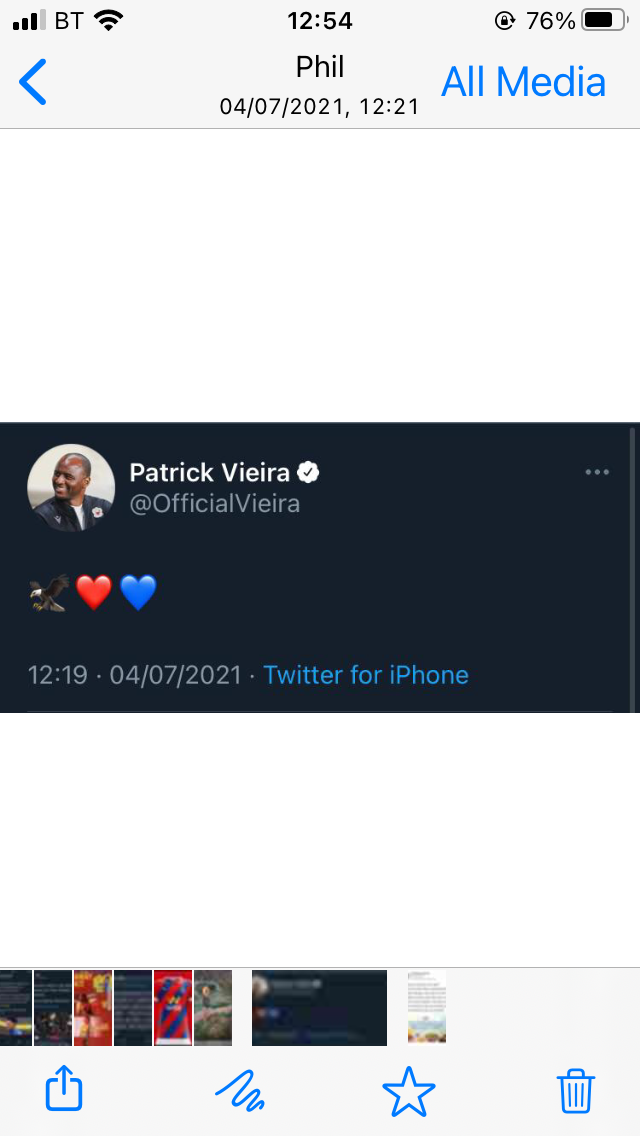Select the current enlarged tweet thumbnail
The height and width of the screenshot is (1136, 640).
click(x=319, y=1008)
